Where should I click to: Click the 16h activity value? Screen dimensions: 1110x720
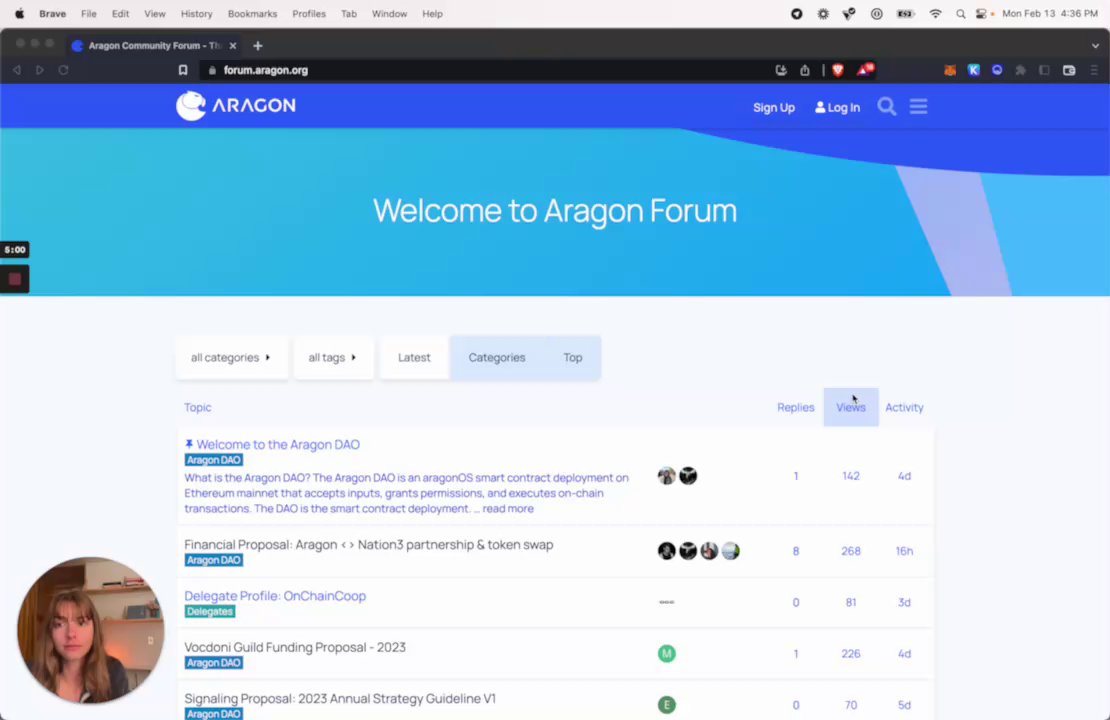[x=904, y=551]
